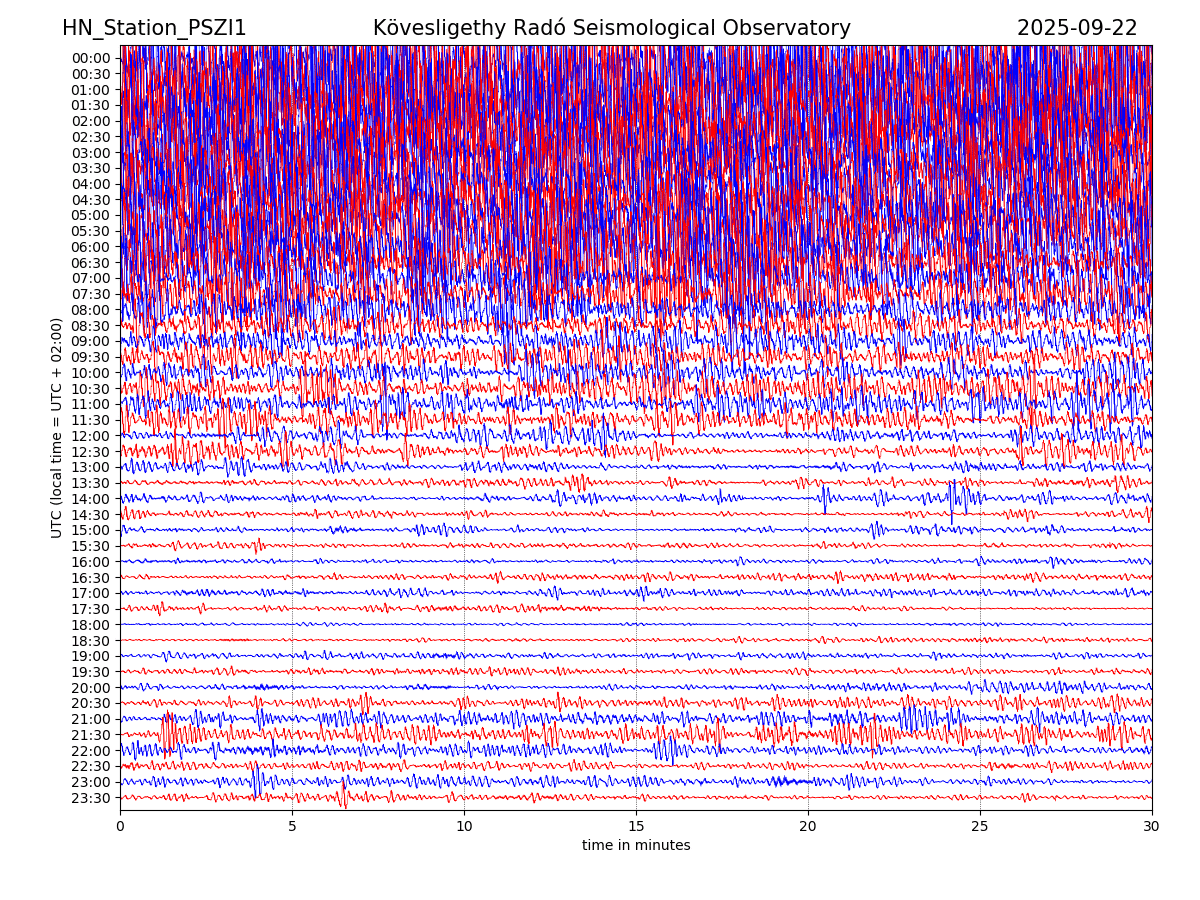Select the 00:00 trace time label
1200x900 pixels.
pos(90,58)
